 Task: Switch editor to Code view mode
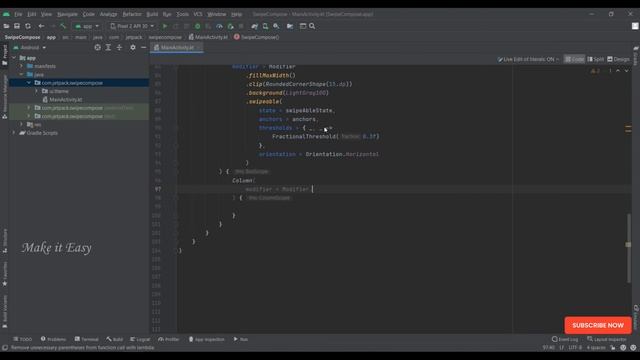(x=574, y=59)
